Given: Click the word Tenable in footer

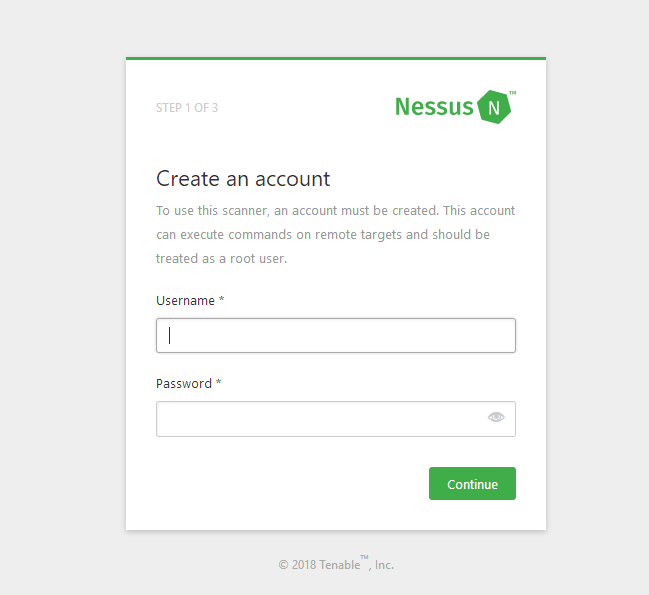Looking at the screenshot, I should (x=339, y=565).
